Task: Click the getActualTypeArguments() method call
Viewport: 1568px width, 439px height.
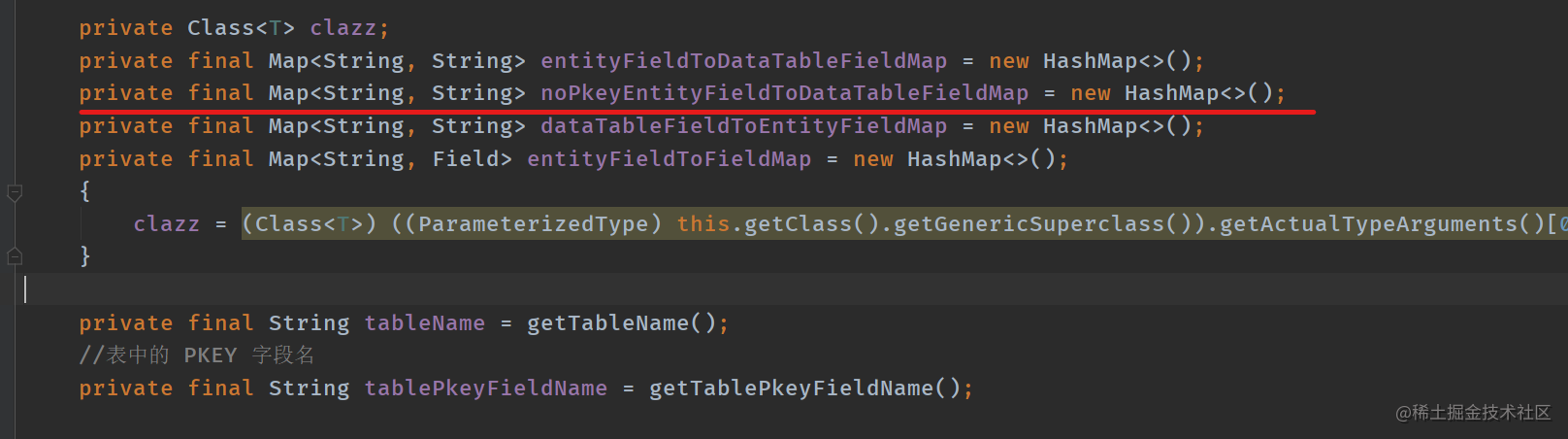Action: pos(1382,224)
